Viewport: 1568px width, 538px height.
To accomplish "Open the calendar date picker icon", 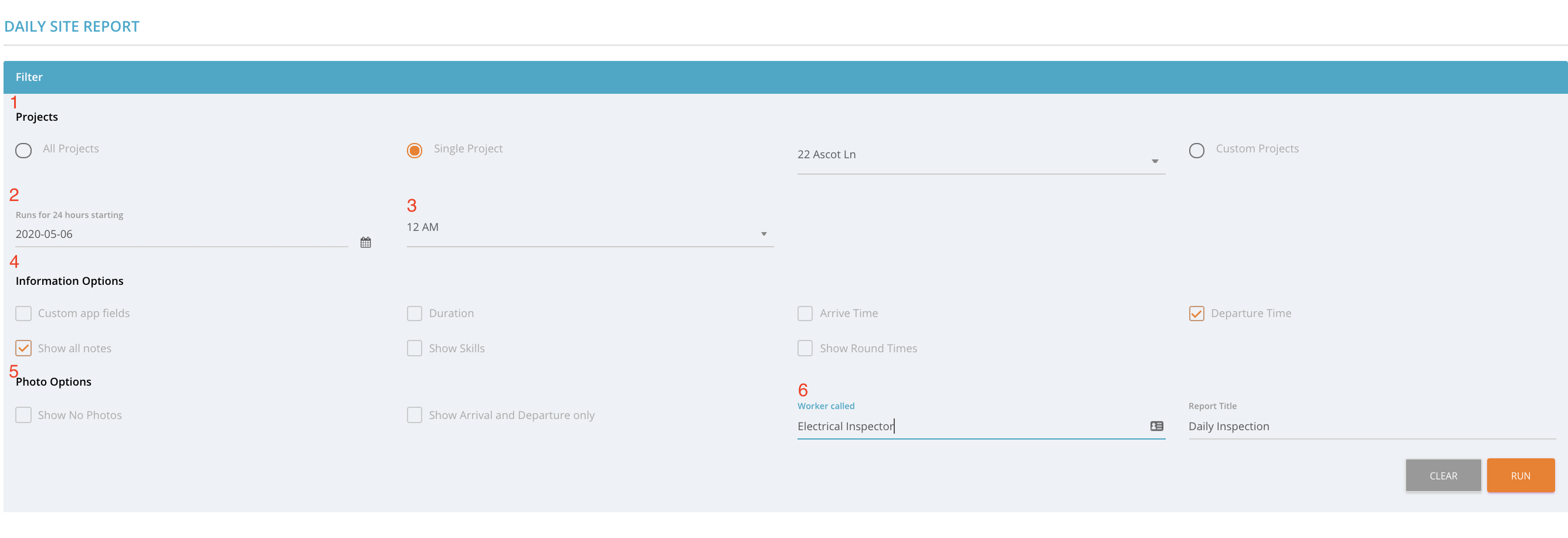I will point(365,242).
